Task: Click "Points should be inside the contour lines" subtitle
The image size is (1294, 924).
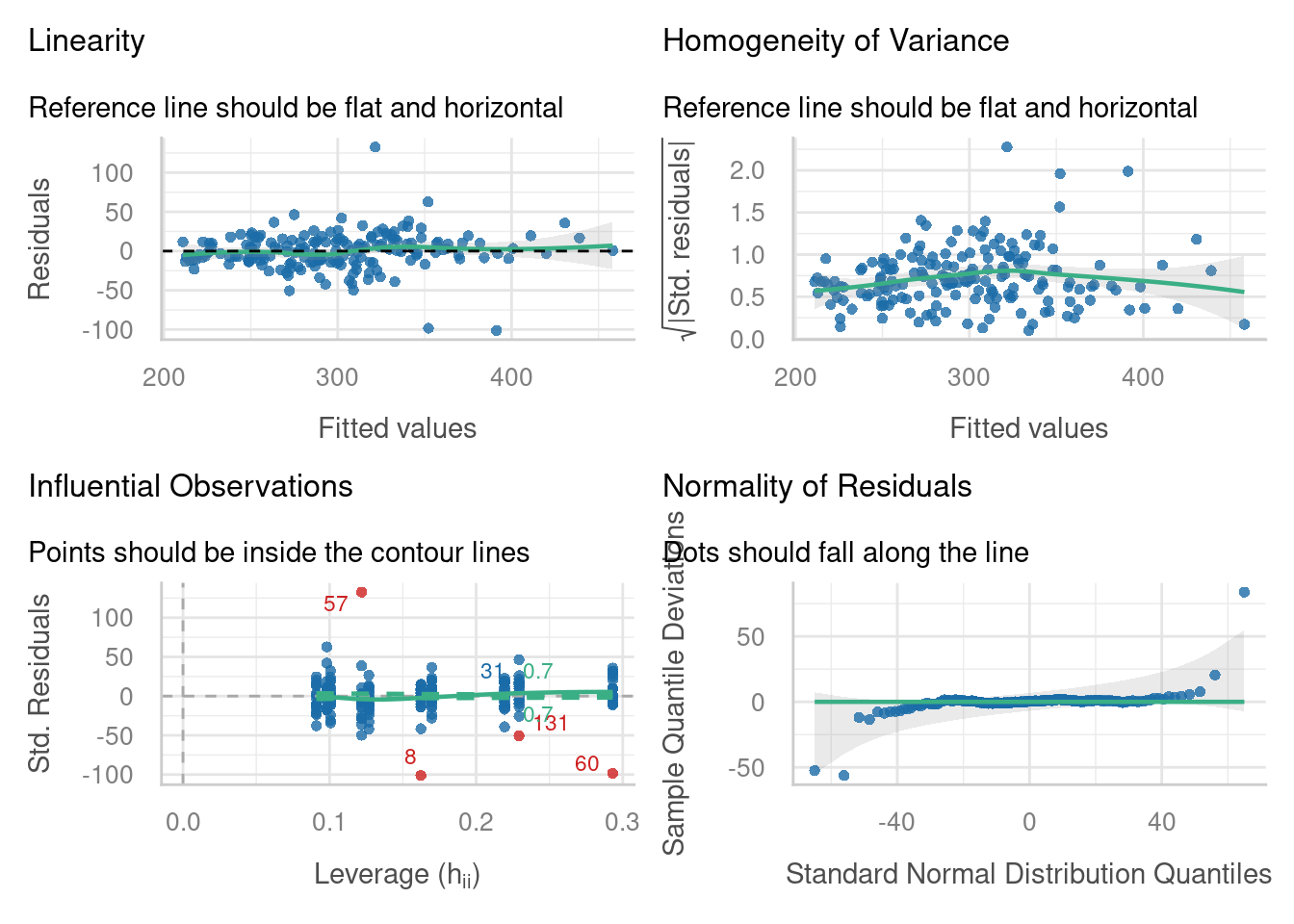Action: (x=279, y=552)
